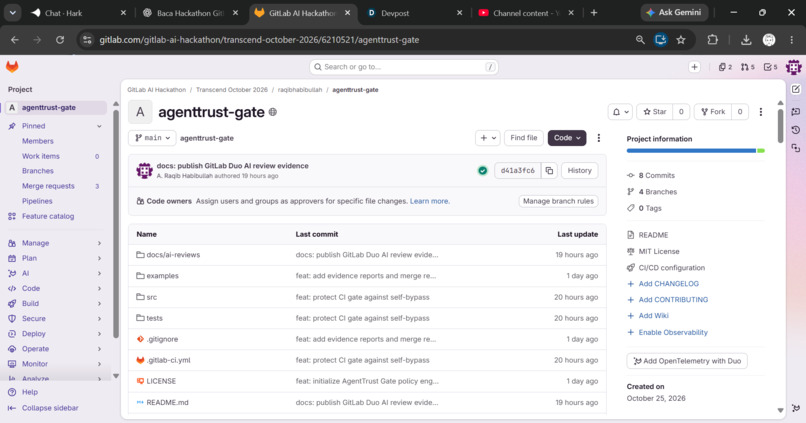Click Add CHANGELOG link
This screenshot has width=806, height=423.
click(x=668, y=284)
